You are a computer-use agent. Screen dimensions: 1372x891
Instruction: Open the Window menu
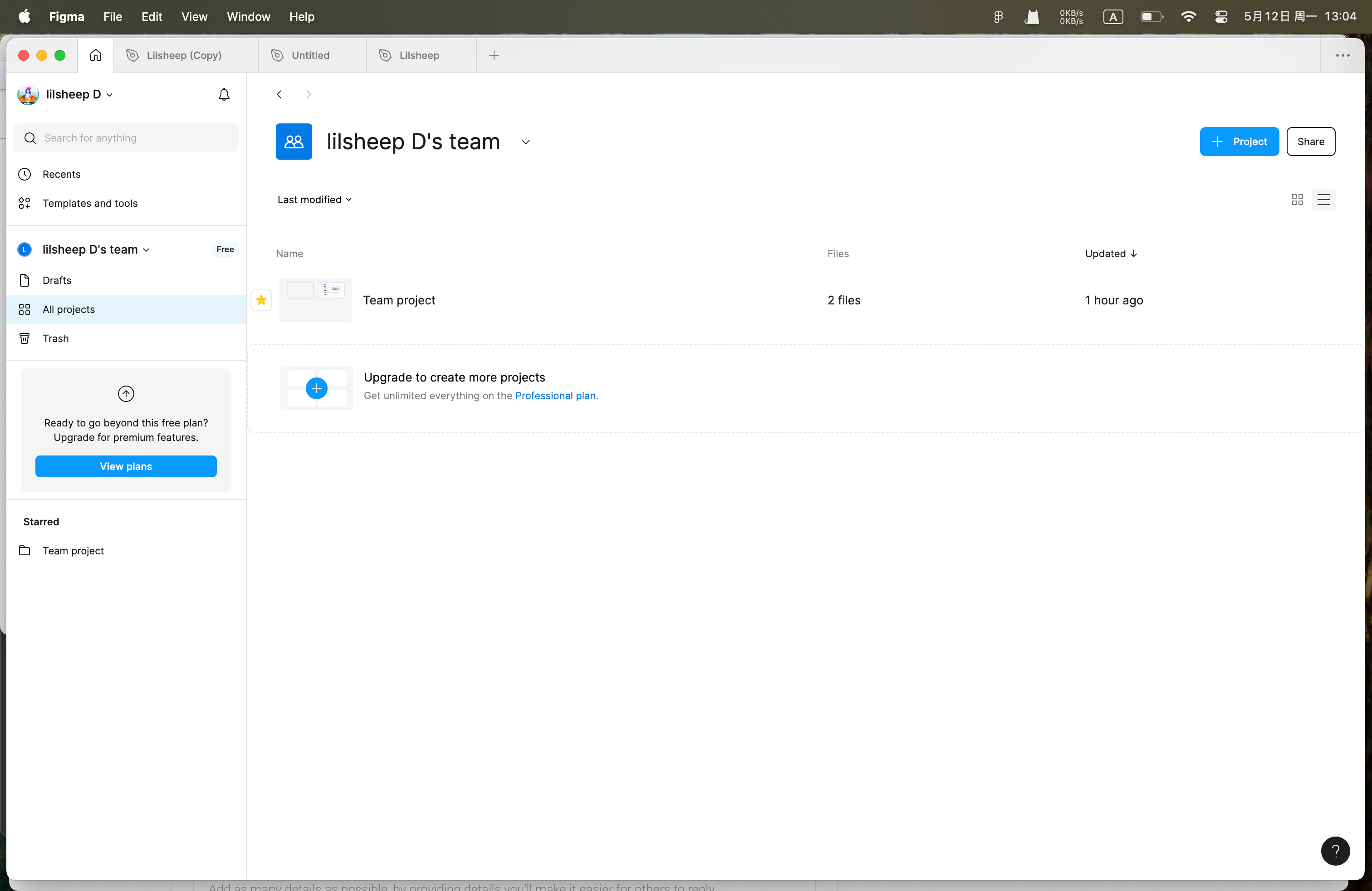(249, 17)
